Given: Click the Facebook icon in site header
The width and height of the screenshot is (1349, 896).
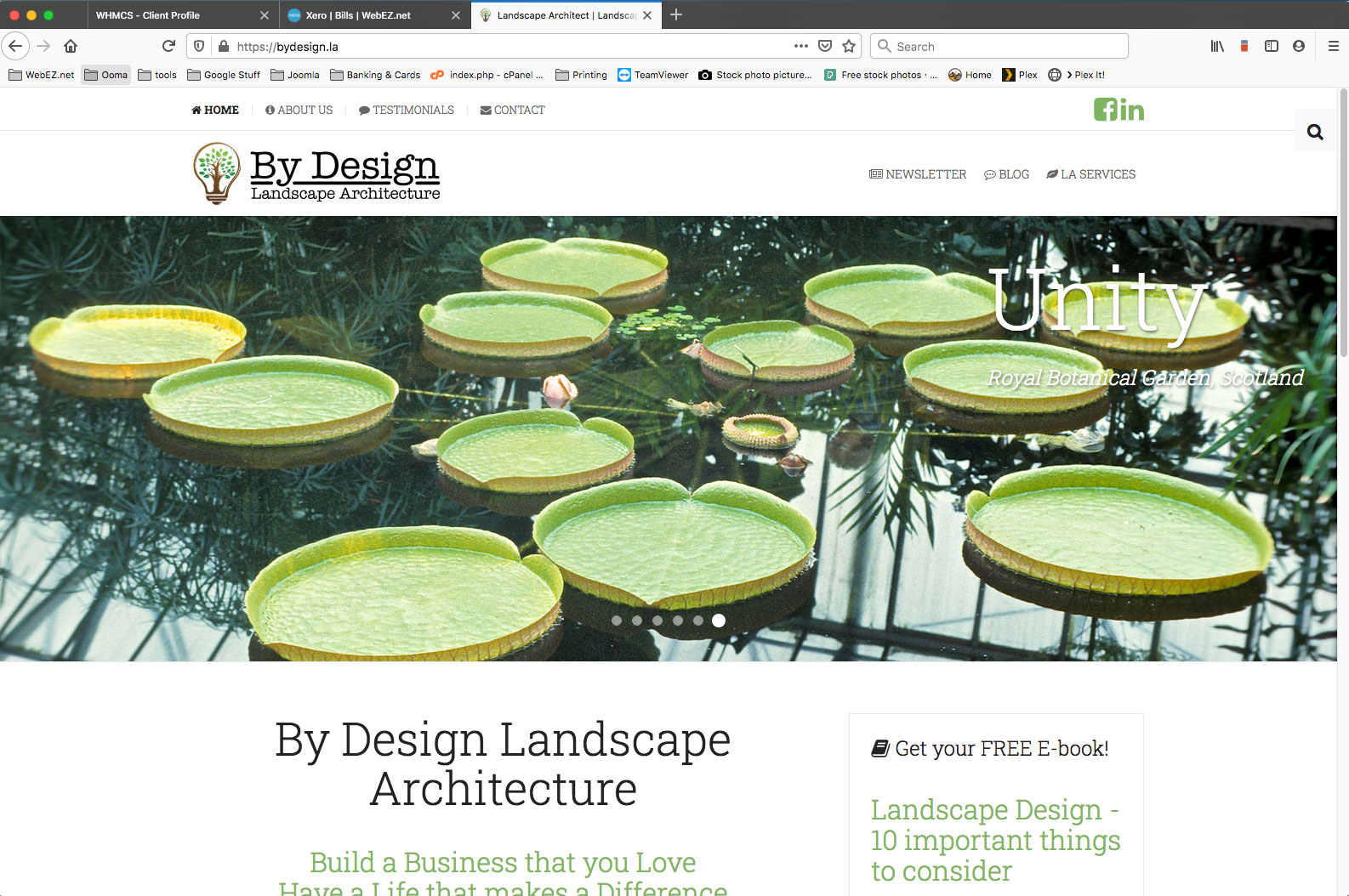Looking at the screenshot, I should coord(1106,110).
